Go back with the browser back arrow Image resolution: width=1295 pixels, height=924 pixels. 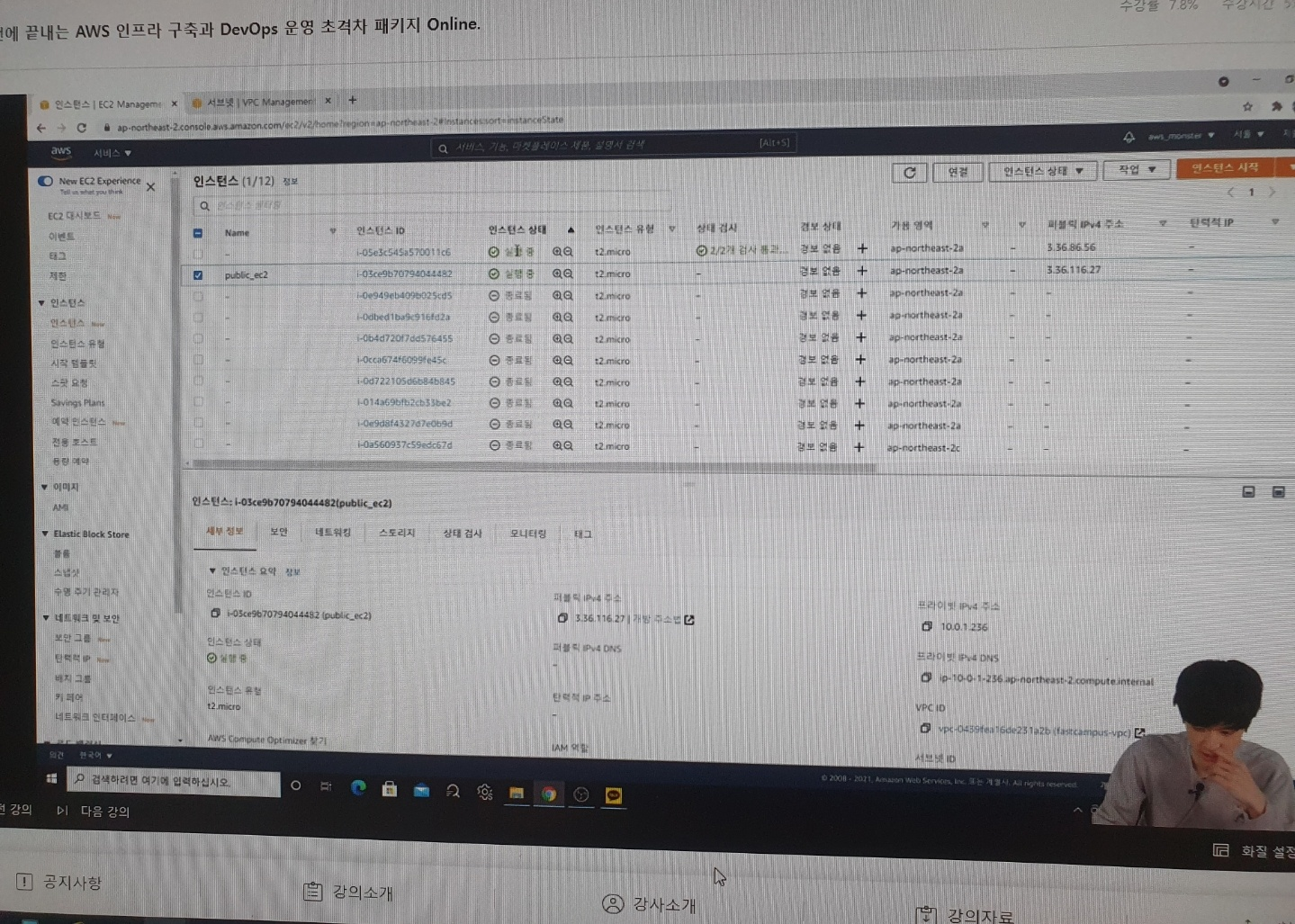[x=41, y=128]
